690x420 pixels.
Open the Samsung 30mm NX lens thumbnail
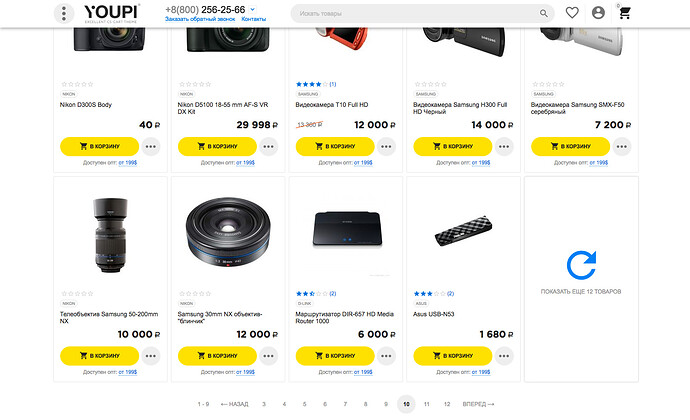coord(228,234)
